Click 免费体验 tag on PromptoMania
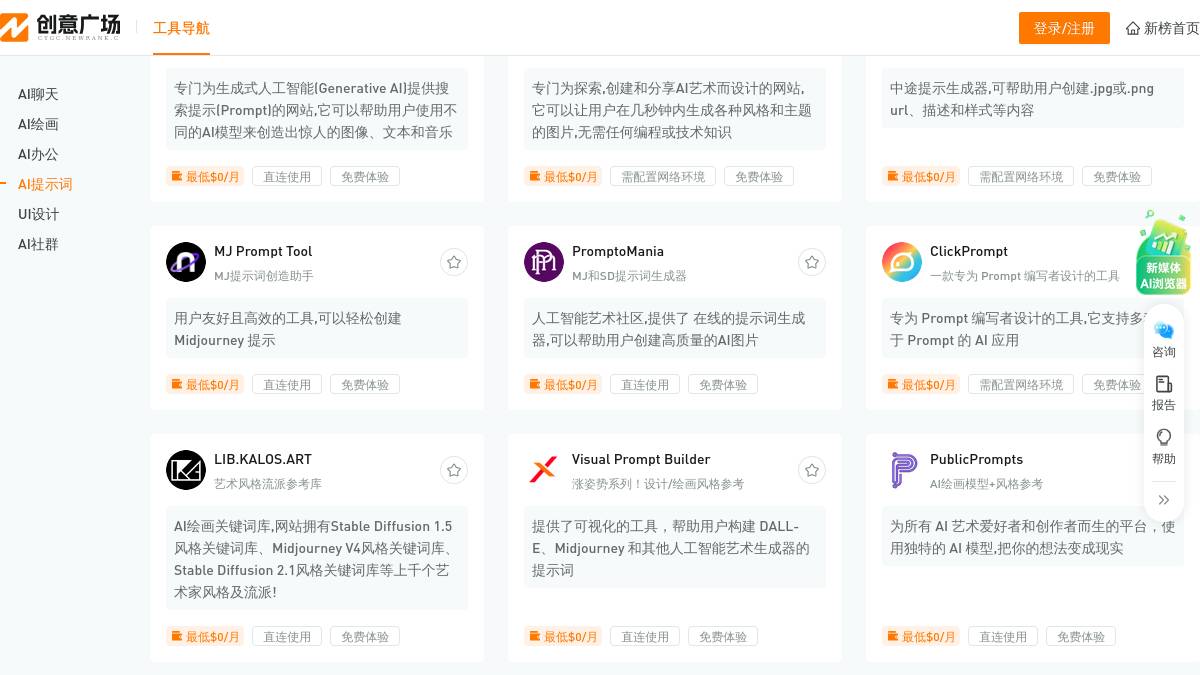Screen dimensions: 1200x675 (x=723, y=384)
